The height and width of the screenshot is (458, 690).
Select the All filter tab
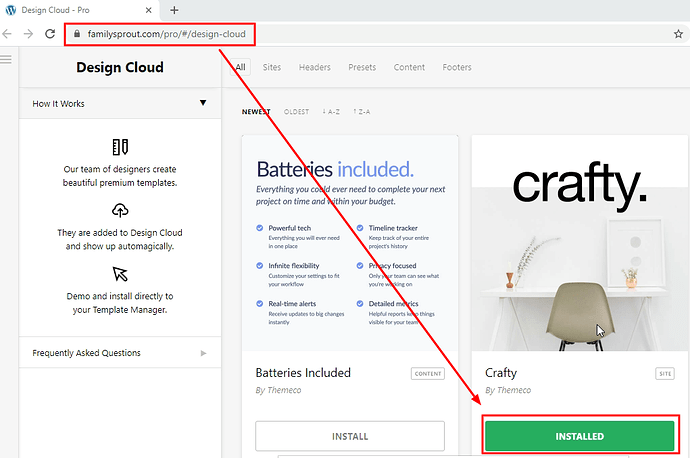click(240, 67)
